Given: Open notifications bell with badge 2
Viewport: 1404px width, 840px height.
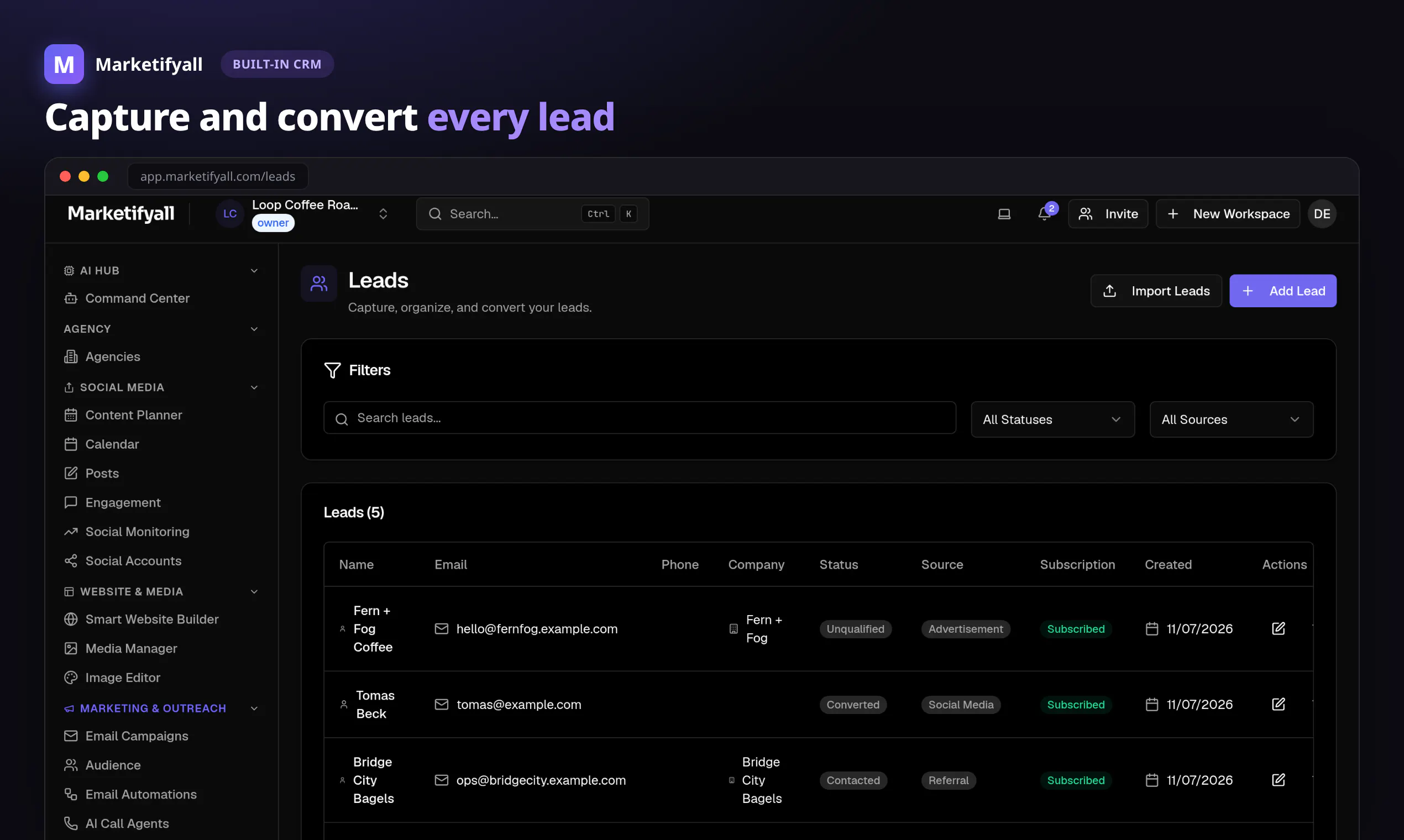Looking at the screenshot, I should pos(1045,214).
